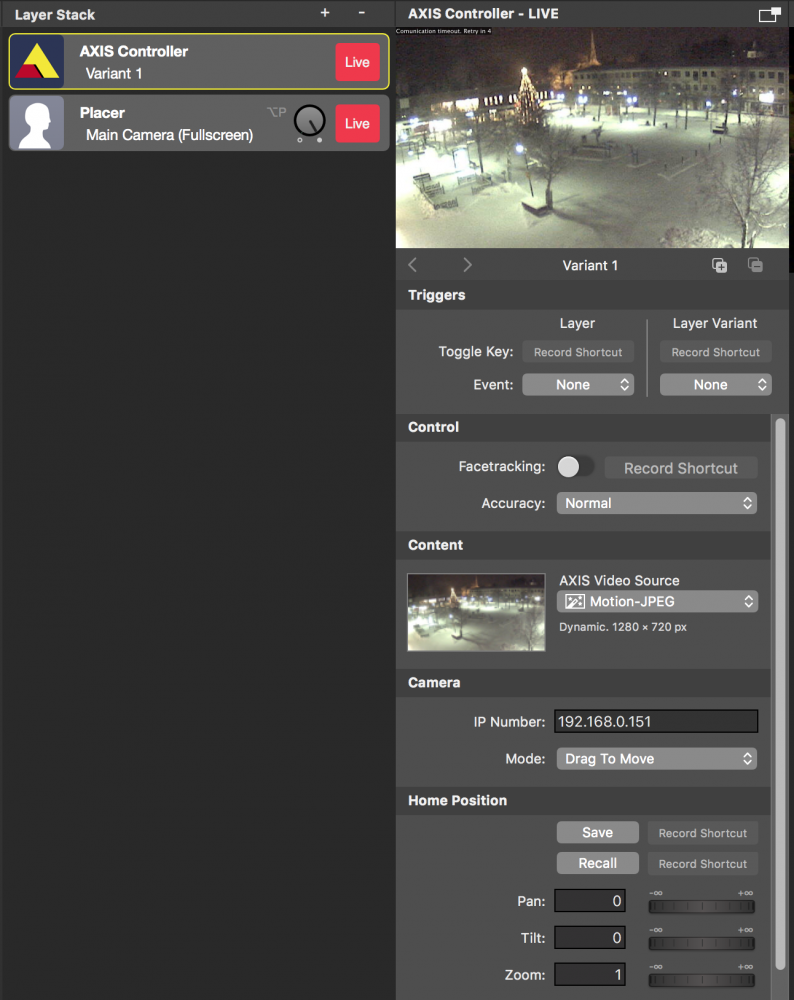794x1000 pixels.
Task: Click the Variant 1 title below the preview
Action: (x=590, y=265)
